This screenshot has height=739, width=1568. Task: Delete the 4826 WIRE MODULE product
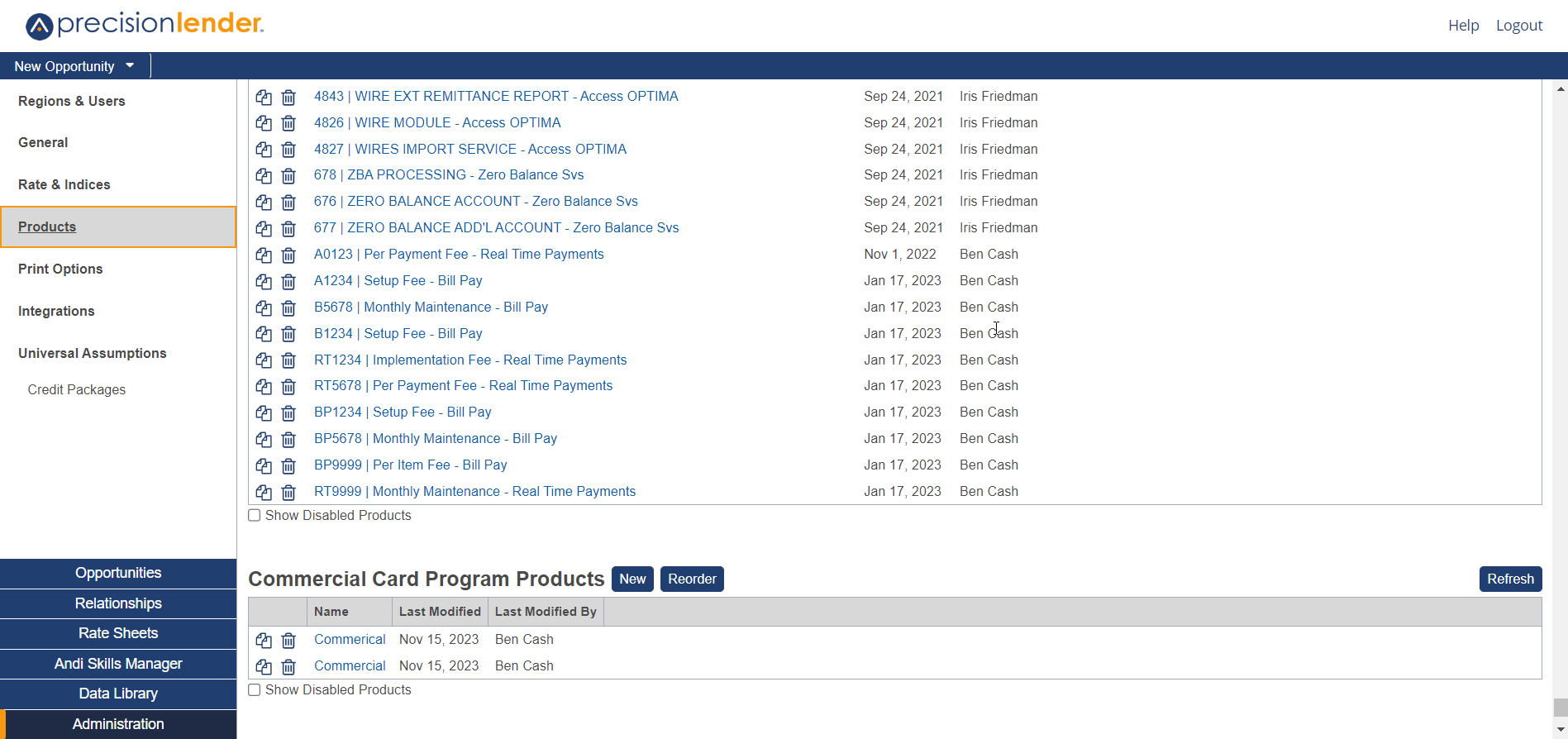click(288, 124)
